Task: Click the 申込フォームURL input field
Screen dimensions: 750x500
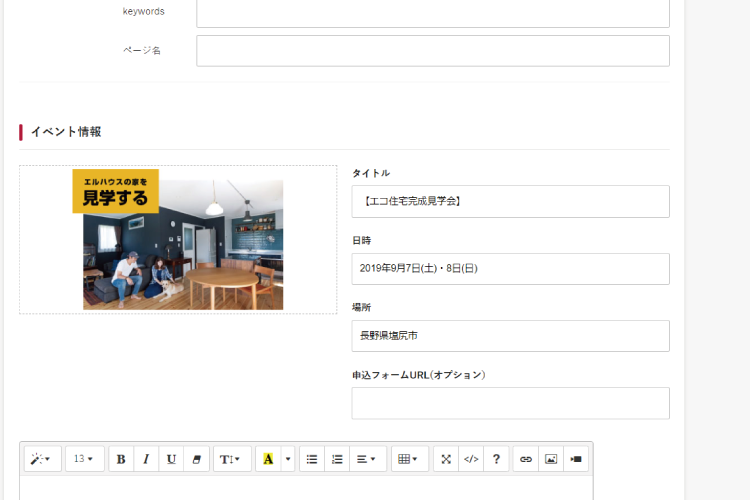Action: click(x=510, y=403)
